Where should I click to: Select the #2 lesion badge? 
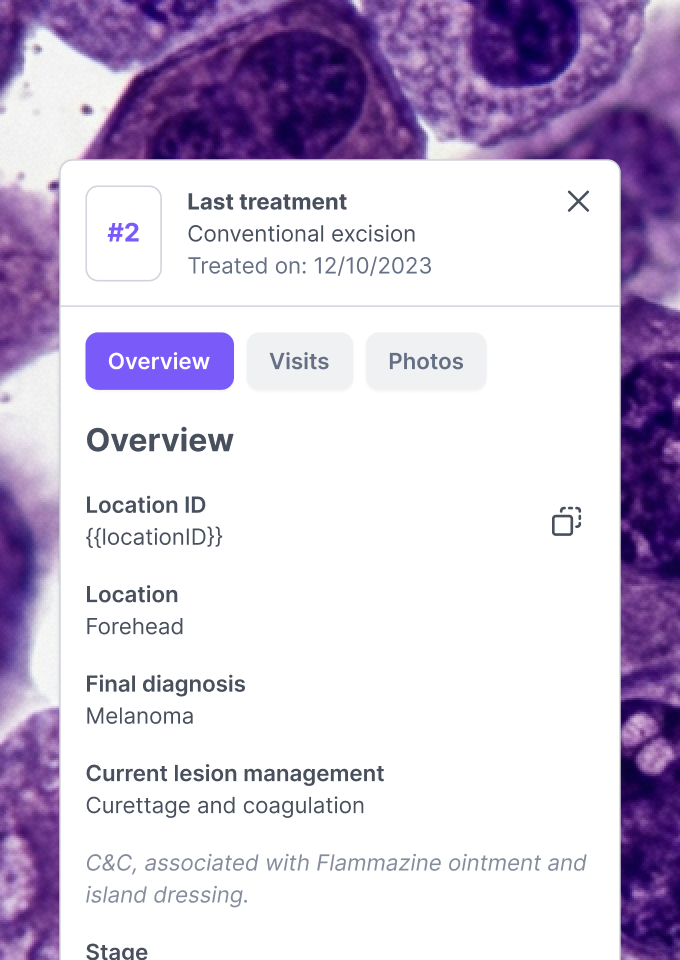click(124, 233)
